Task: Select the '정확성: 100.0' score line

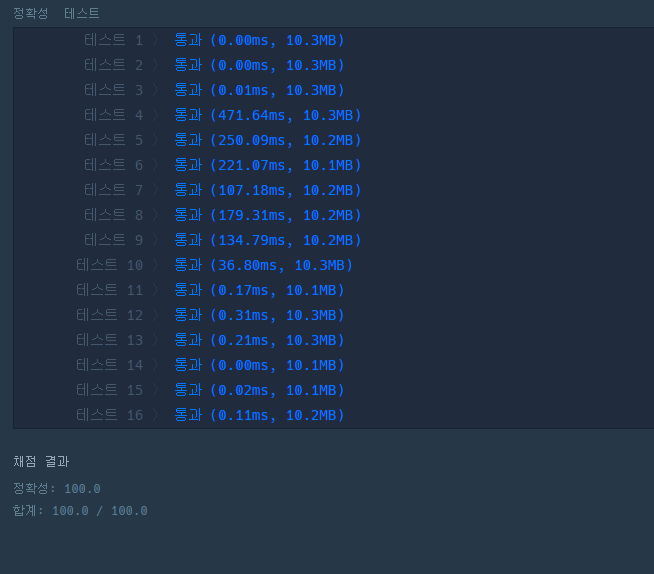Action: 57,488
